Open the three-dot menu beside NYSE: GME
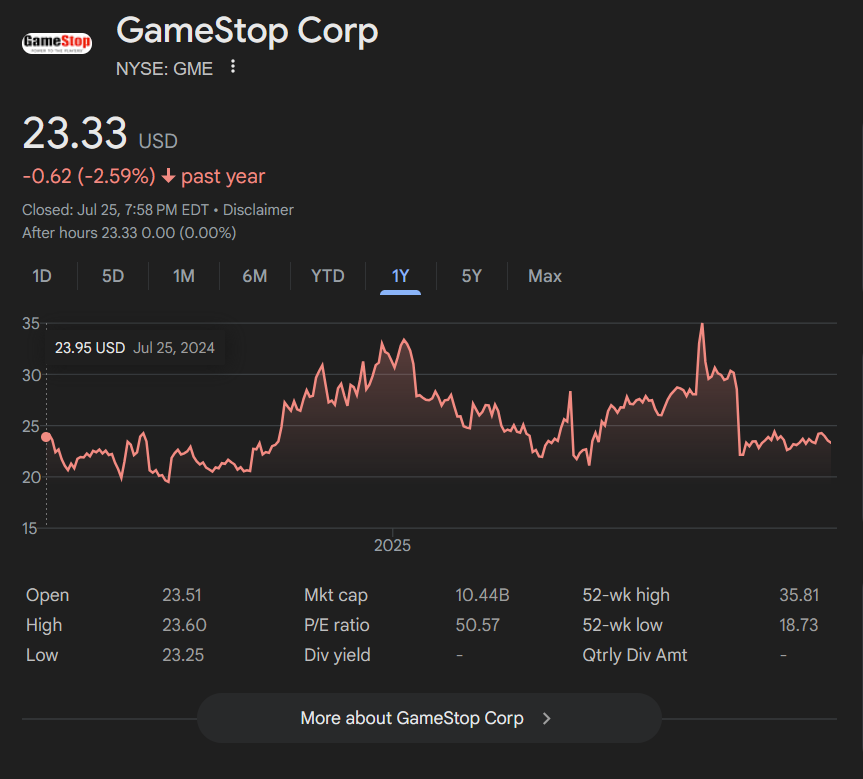Screen dimensions: 863x779 click(233, 67)
